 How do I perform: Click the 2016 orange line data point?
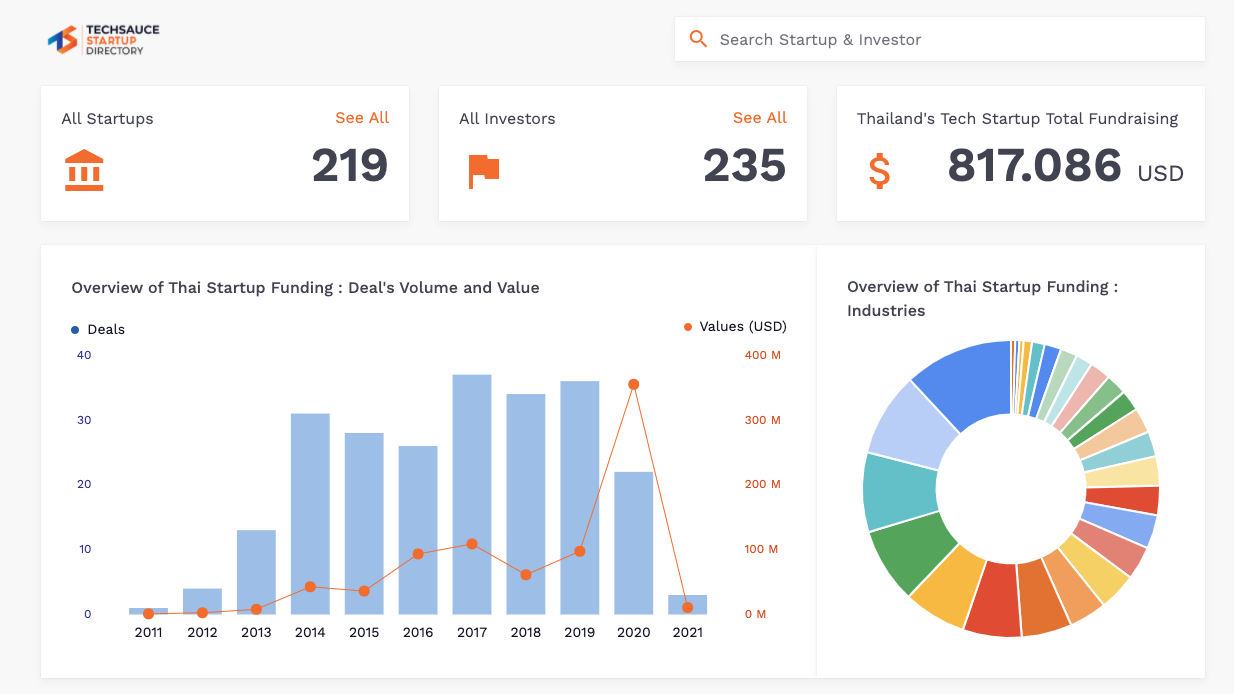[x=418, y=553]
